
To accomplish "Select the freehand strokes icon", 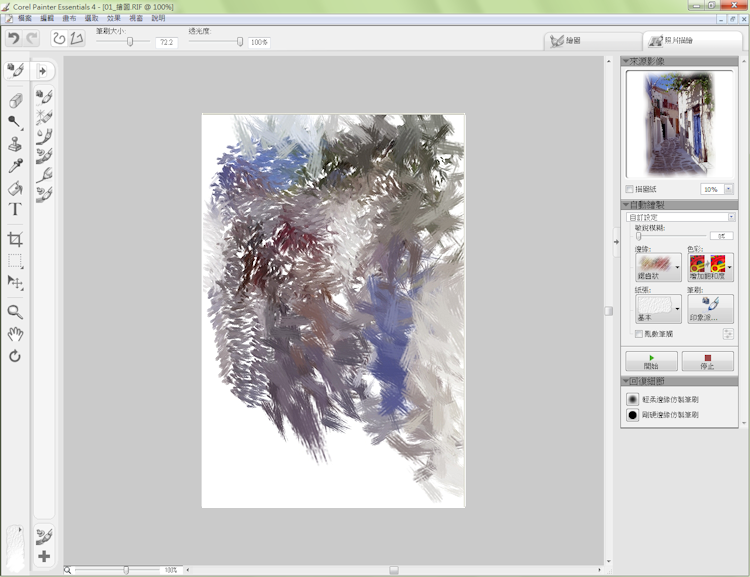I will pyautogui.click(x=59, y=38).
